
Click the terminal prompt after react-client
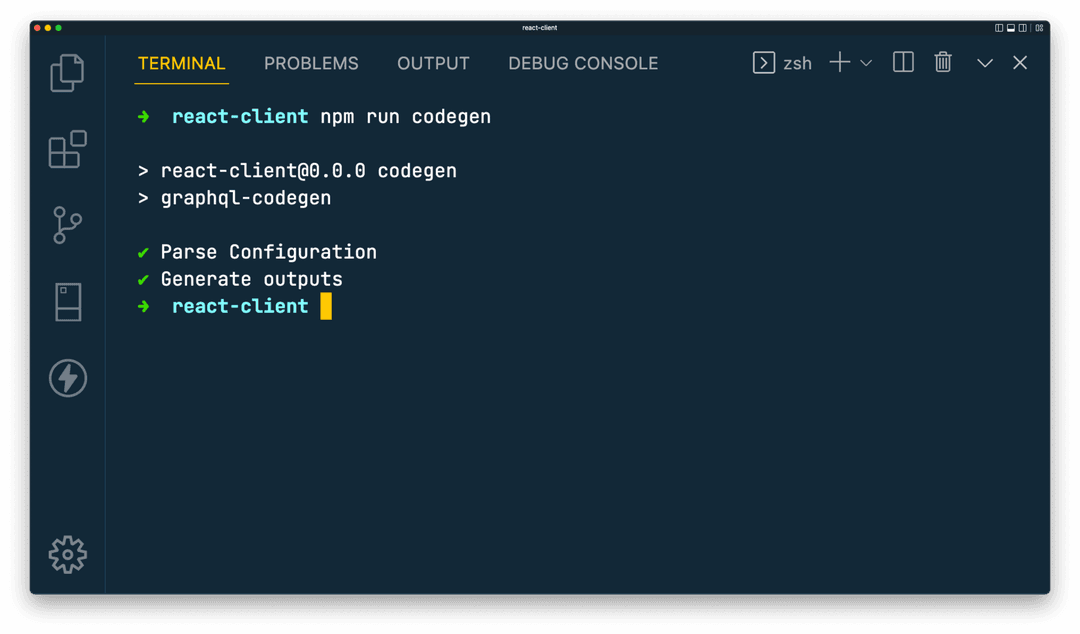(327, 306)
